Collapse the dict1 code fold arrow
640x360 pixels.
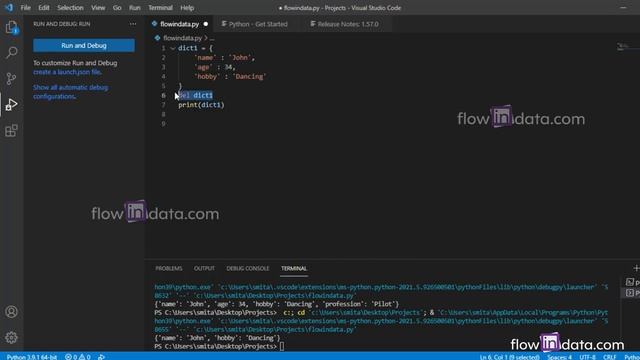point(173,48)
